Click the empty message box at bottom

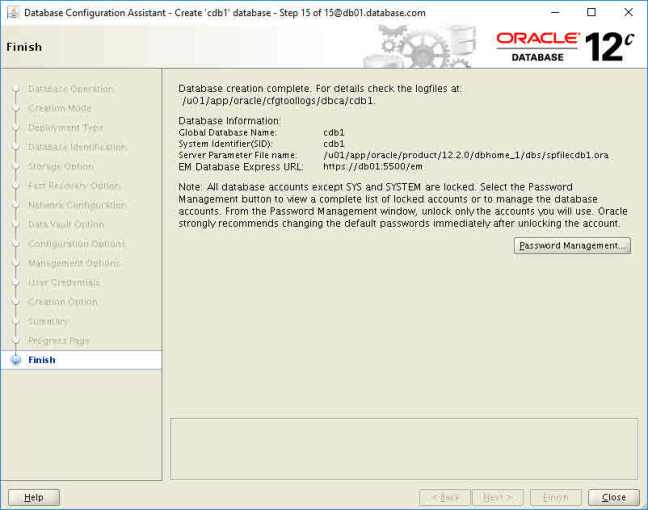click(x=404, y=448)
